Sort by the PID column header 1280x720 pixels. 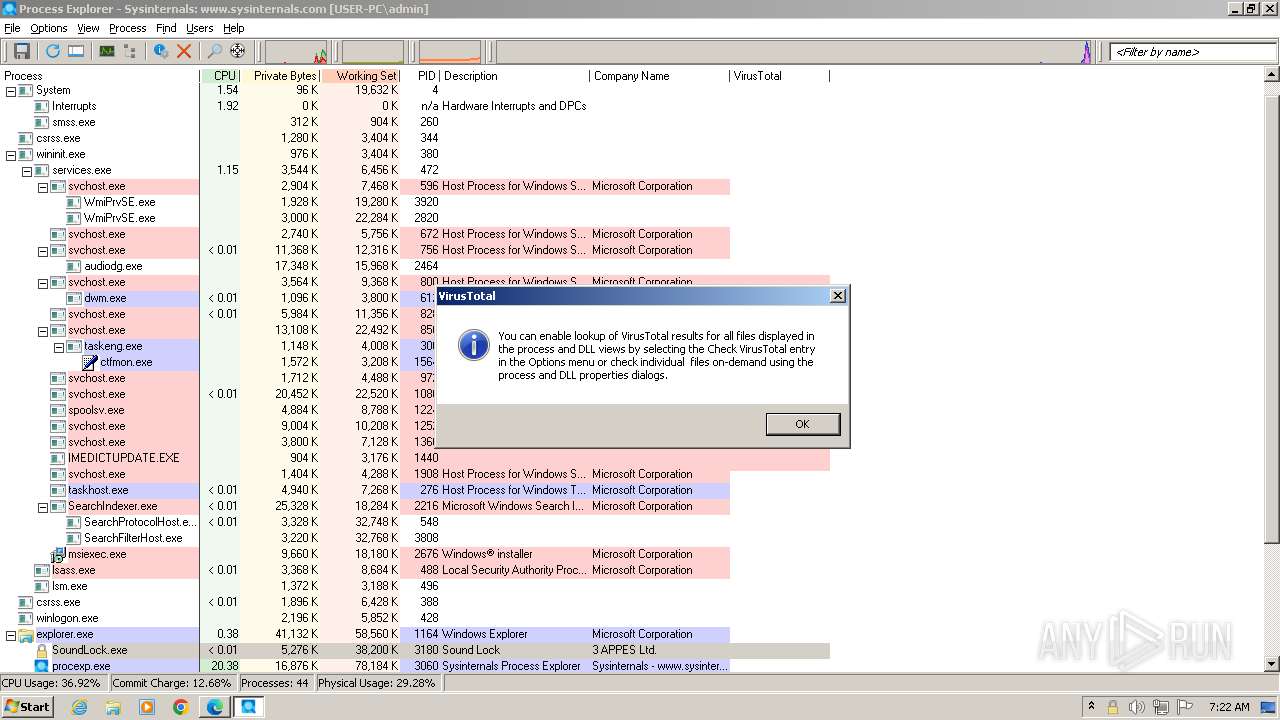coord(420,76)
